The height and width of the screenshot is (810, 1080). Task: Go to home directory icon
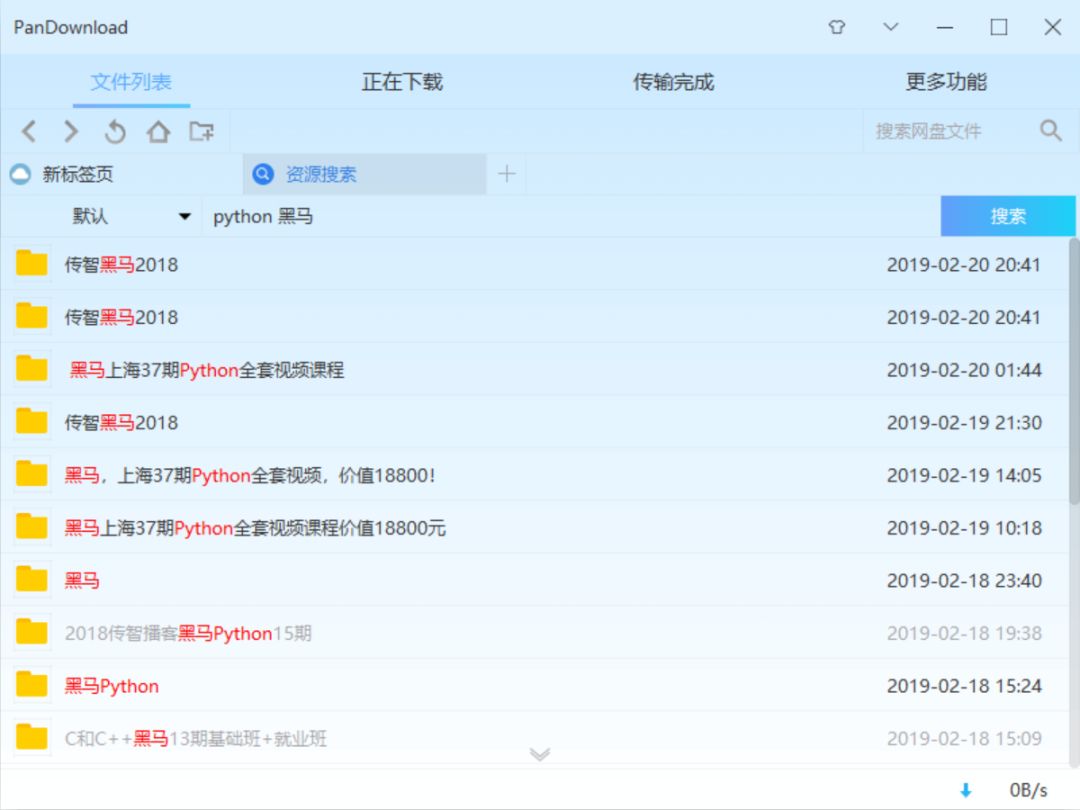pos(158,131)
